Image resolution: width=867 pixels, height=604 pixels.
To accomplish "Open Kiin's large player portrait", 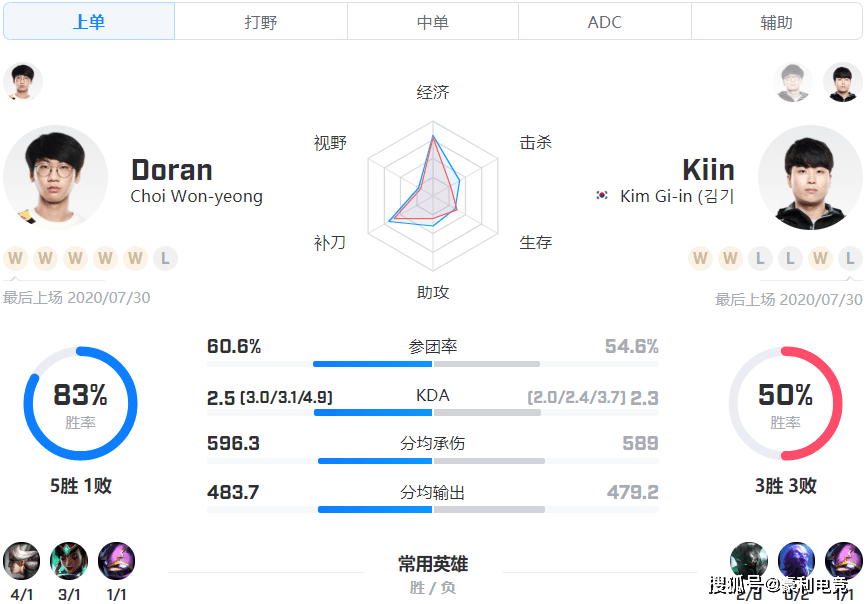I will point(810,177).
